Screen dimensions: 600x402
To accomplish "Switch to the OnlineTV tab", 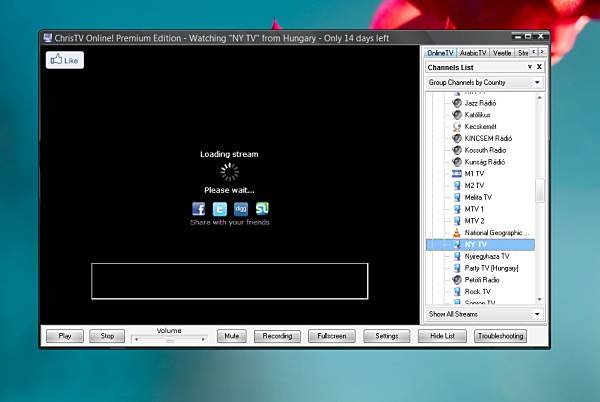I will click(440, 53).
